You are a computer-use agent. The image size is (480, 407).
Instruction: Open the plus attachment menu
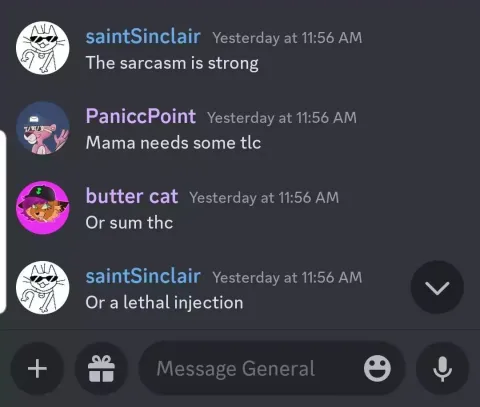(37, 369)
